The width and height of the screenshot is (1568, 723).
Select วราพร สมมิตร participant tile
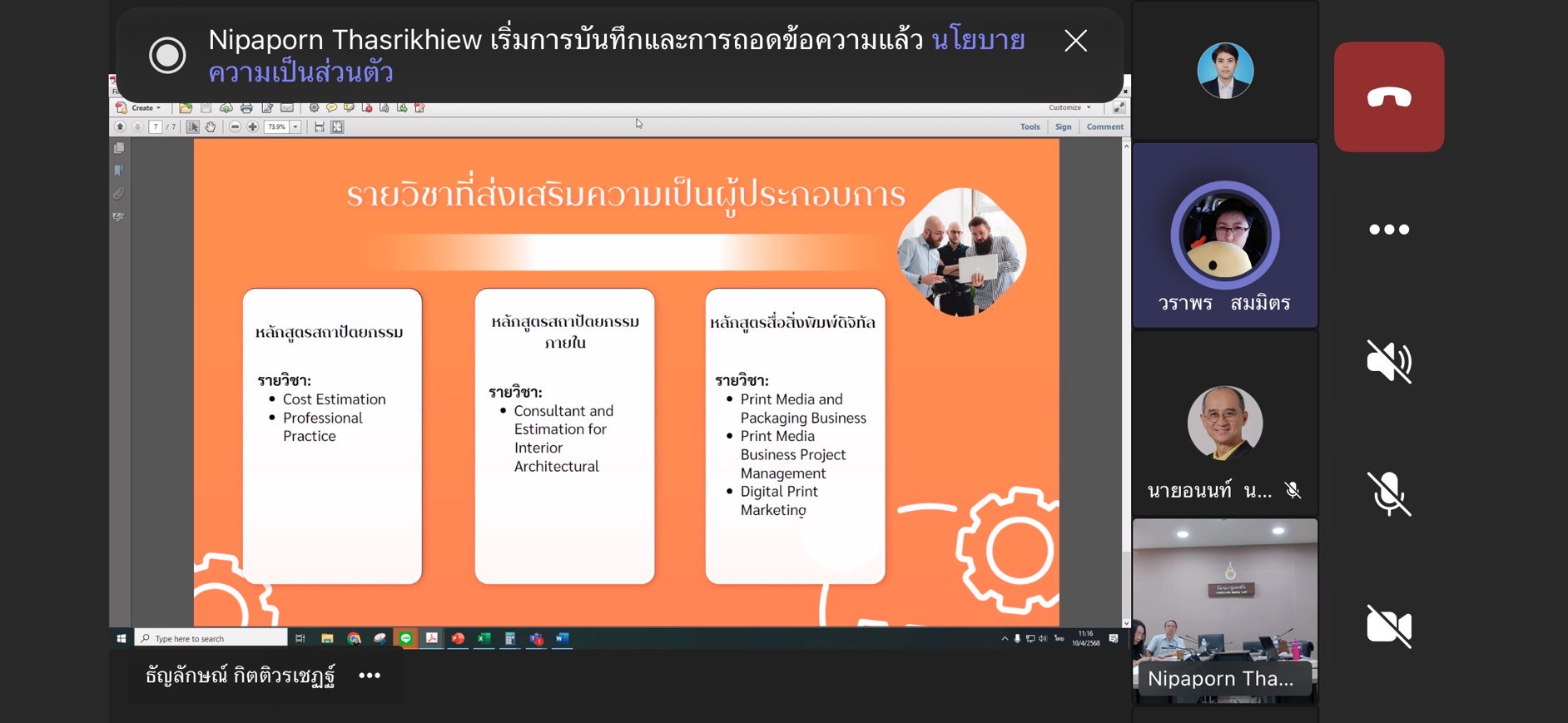[x=1225, y=235]
